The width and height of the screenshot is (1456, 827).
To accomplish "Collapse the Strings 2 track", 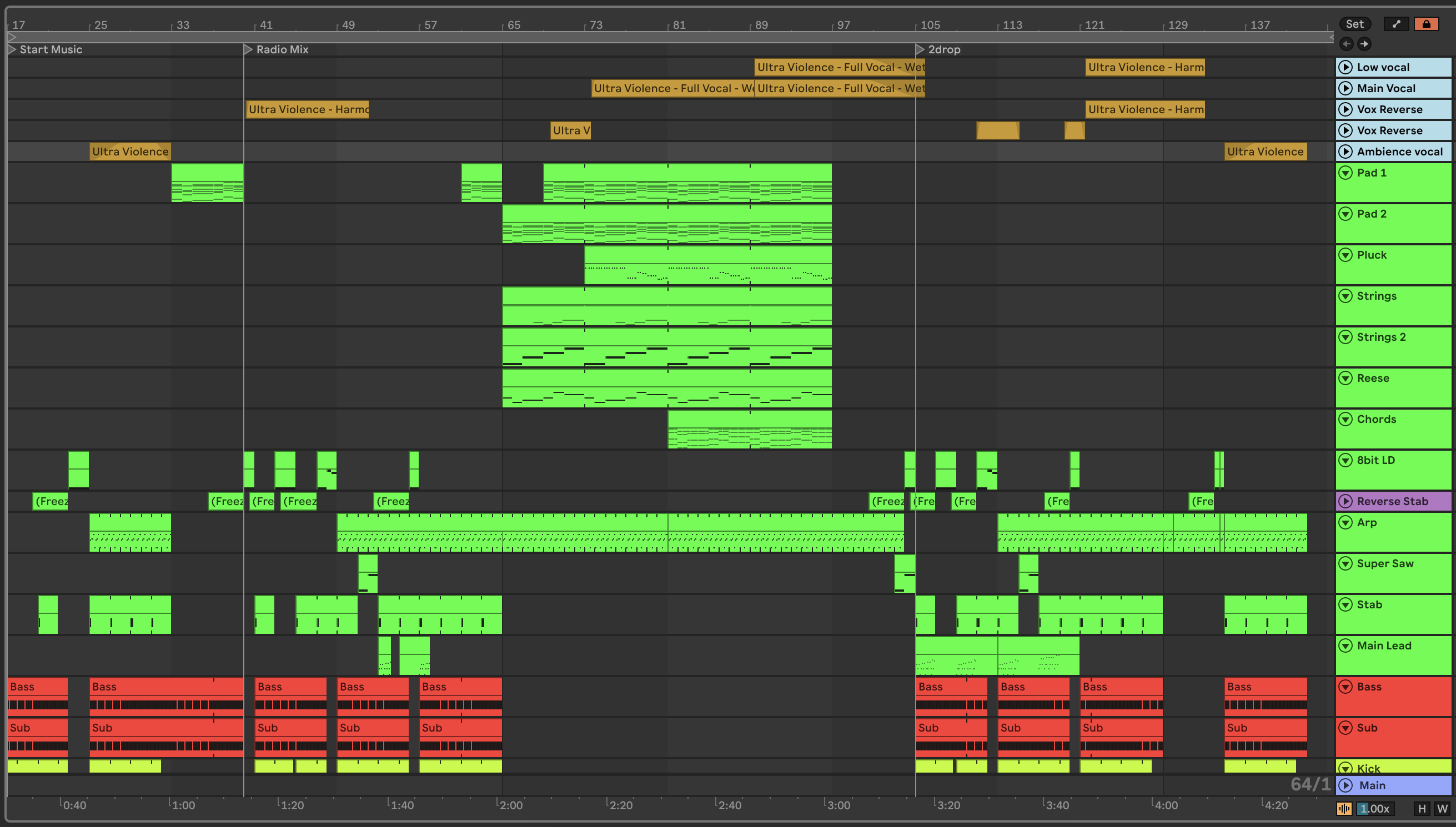I will 1345,337.
